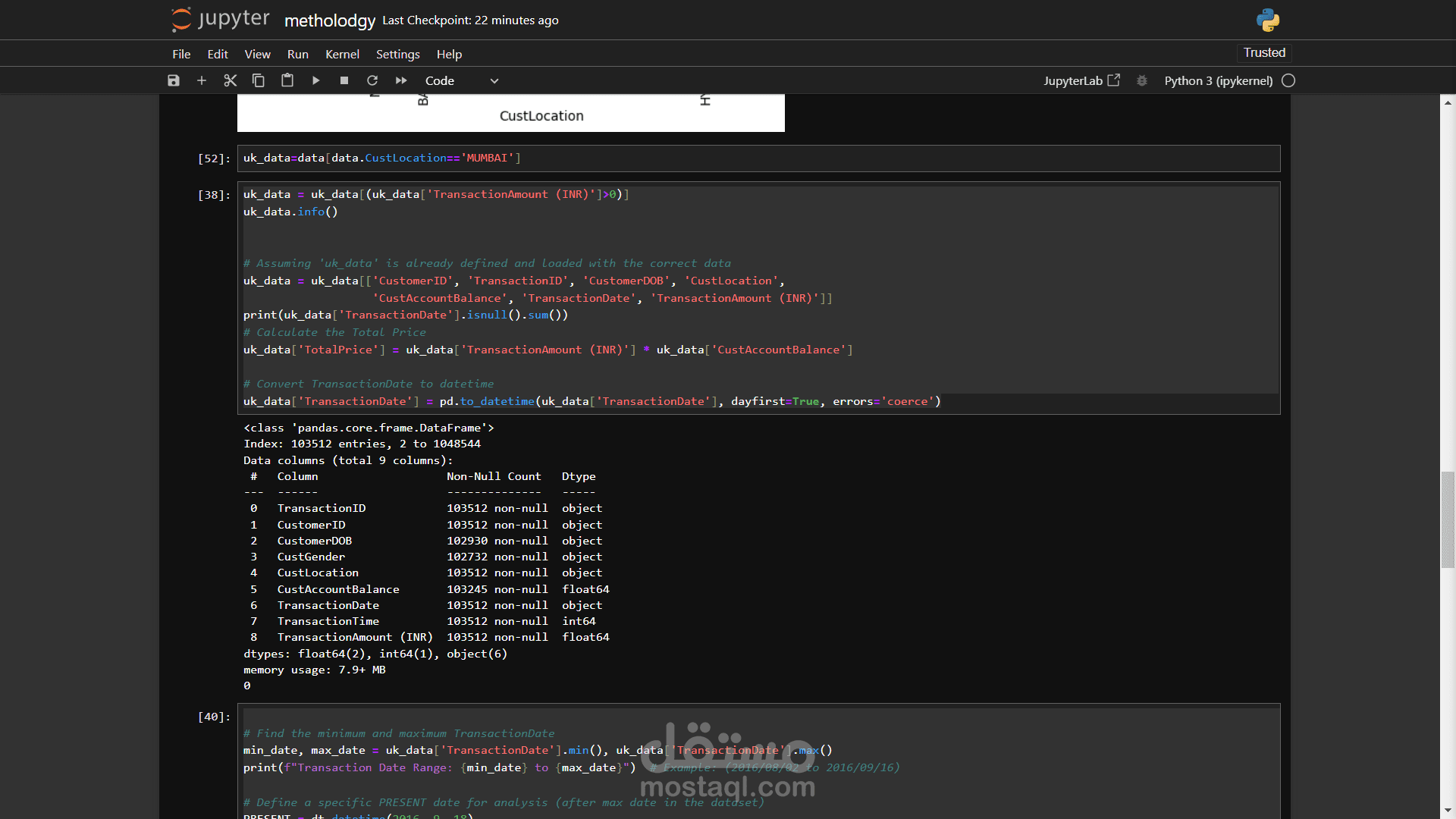Click the notebook title metholodgy
This screenshot has width=1456, height=819.
tap(330, 20)
